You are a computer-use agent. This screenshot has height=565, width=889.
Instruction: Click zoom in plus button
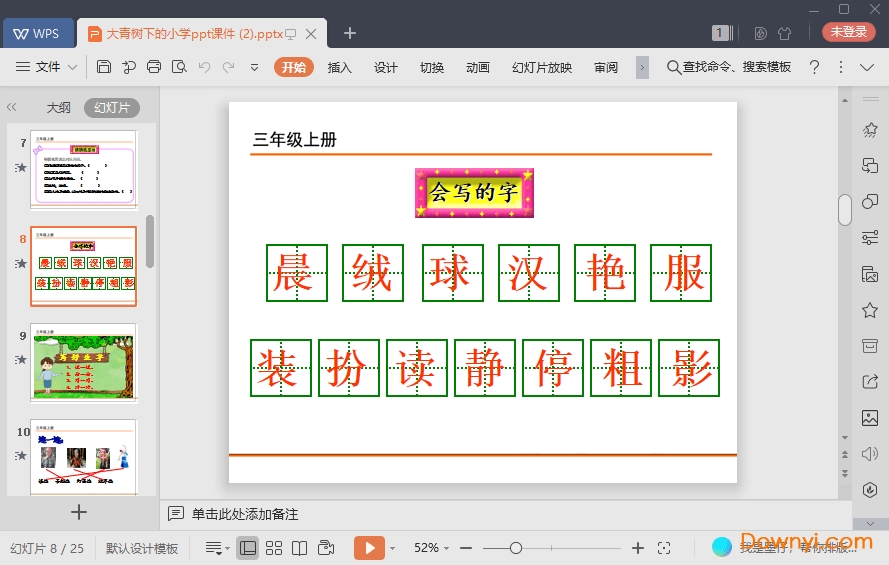638,548
